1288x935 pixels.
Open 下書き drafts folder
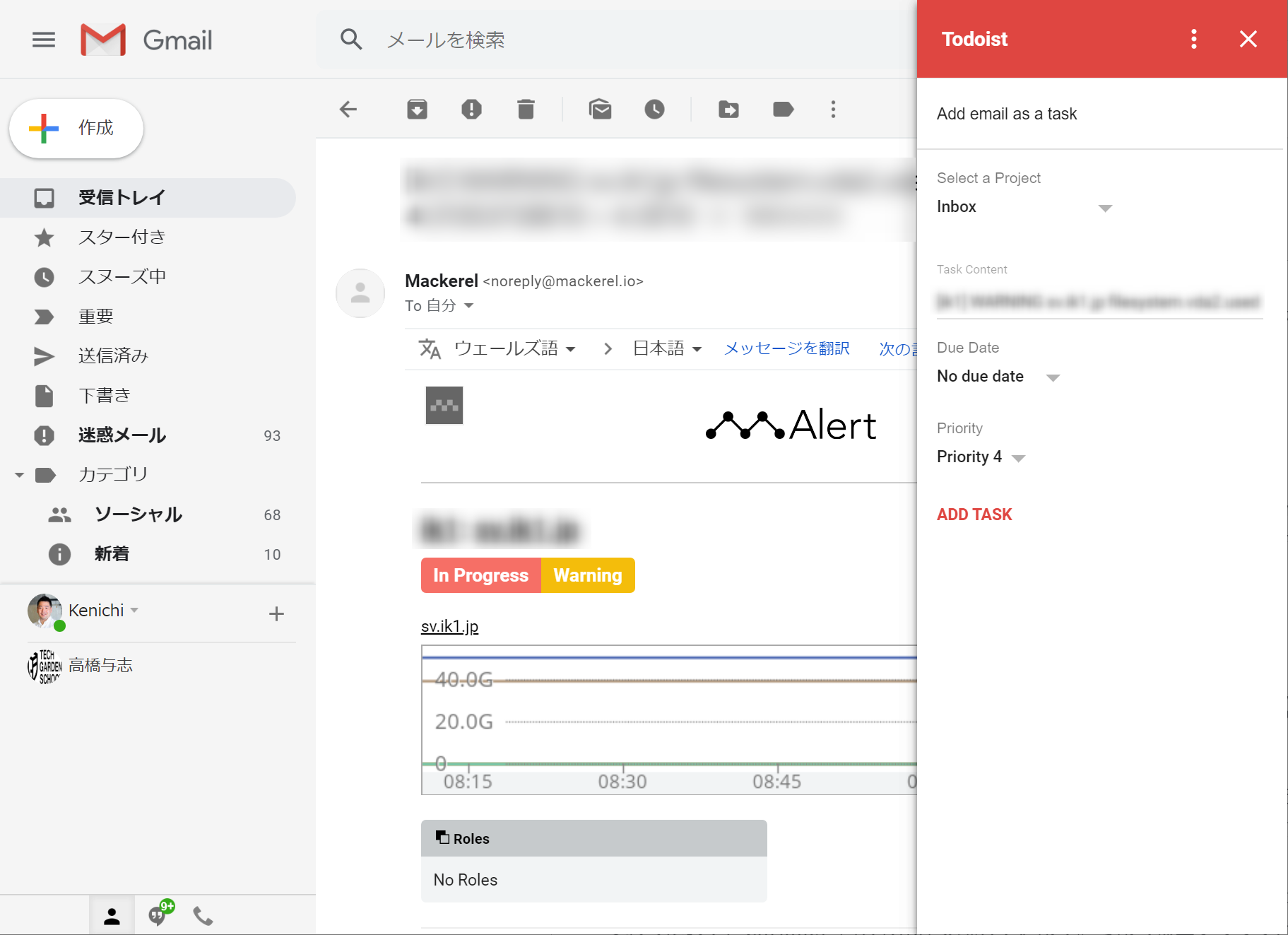(148, 396)
